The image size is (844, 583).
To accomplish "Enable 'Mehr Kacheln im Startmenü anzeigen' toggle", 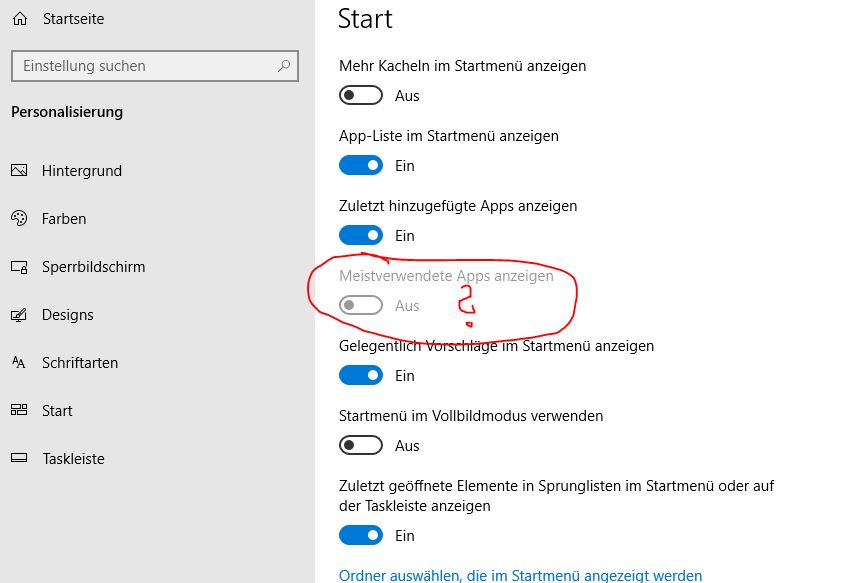I will click(x=361, y=95).
